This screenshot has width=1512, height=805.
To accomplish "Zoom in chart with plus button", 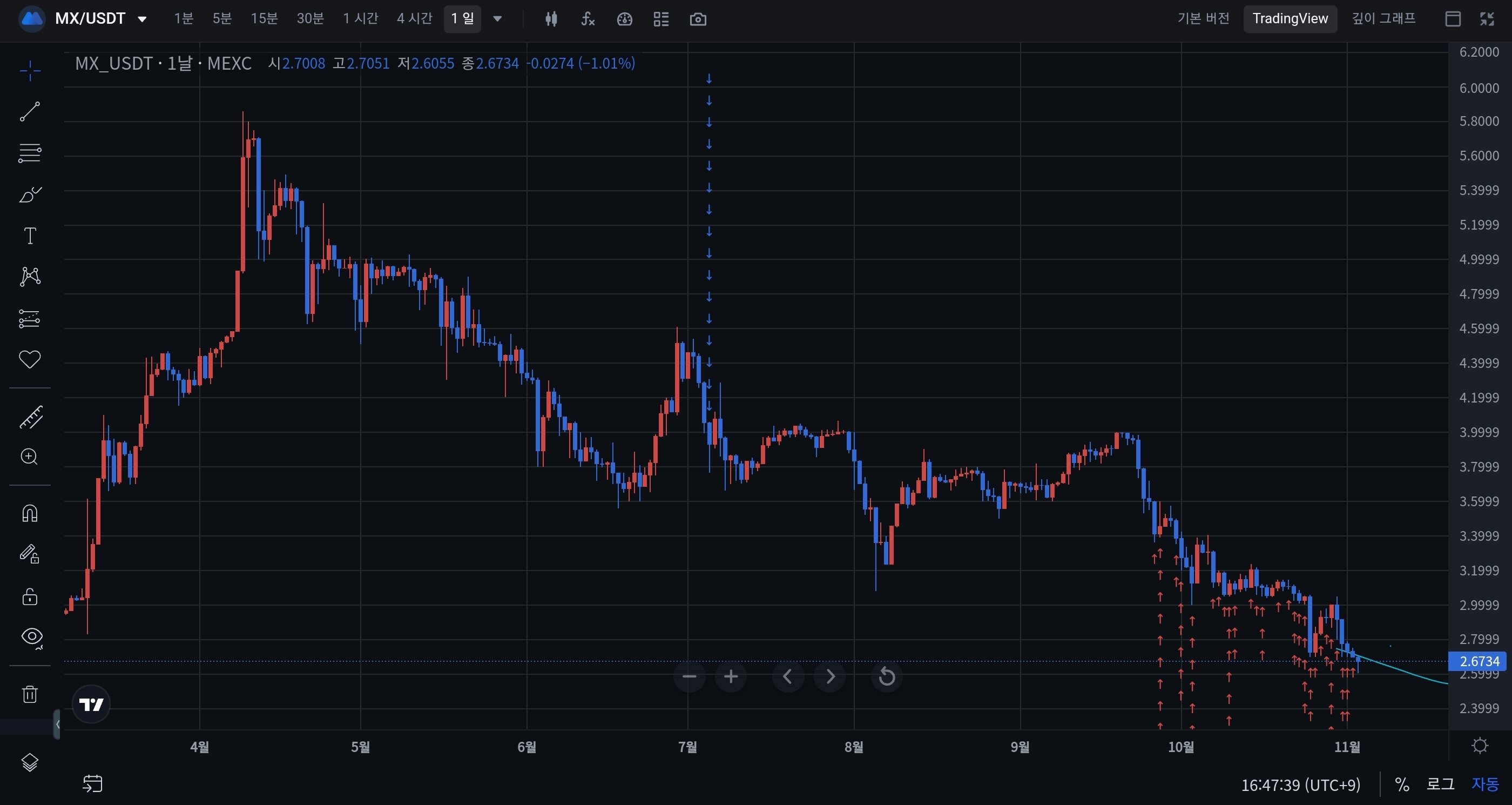I will click(731, 677).
